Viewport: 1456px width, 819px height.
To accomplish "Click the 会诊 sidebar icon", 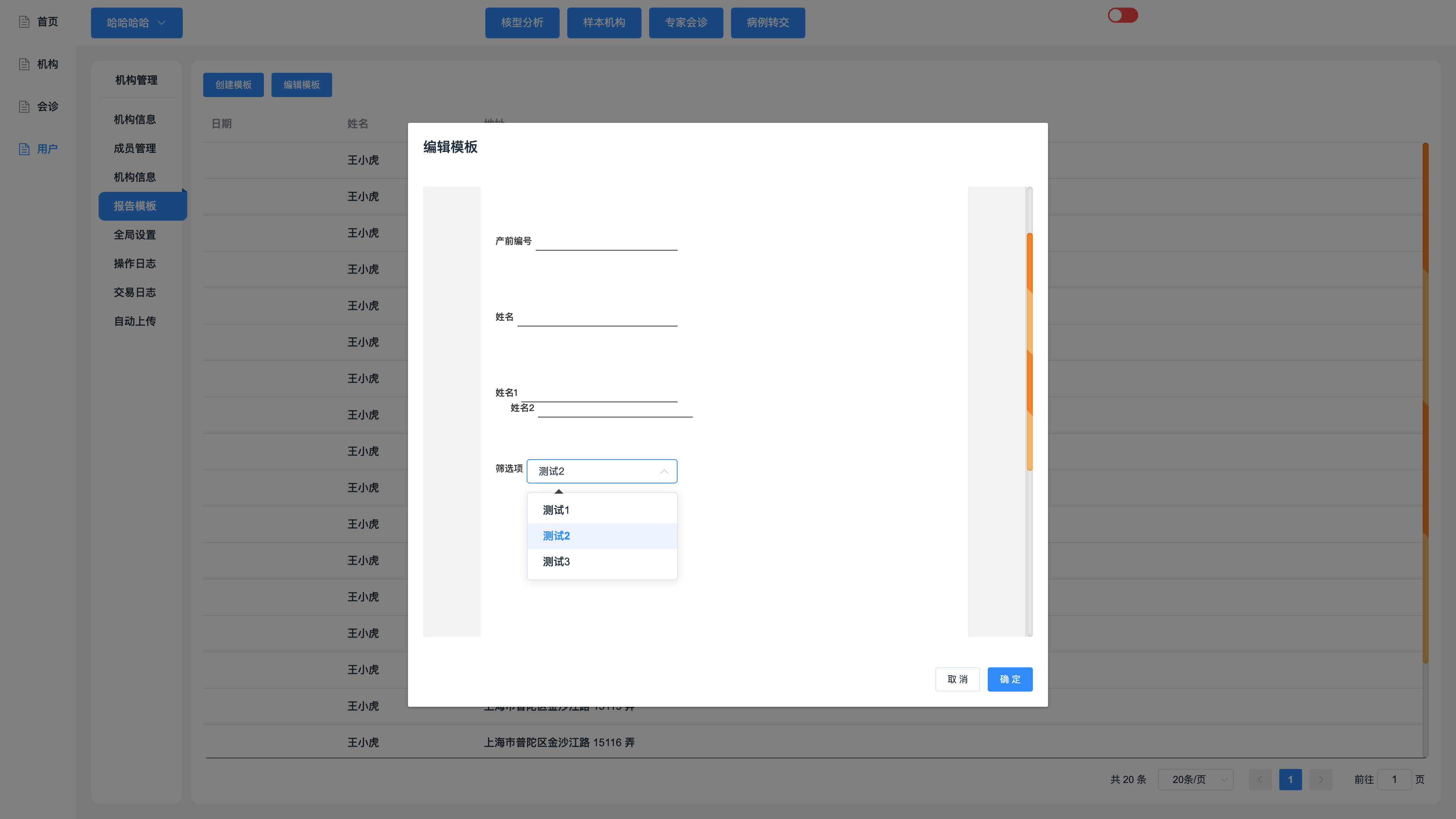I will click(24, 106).
